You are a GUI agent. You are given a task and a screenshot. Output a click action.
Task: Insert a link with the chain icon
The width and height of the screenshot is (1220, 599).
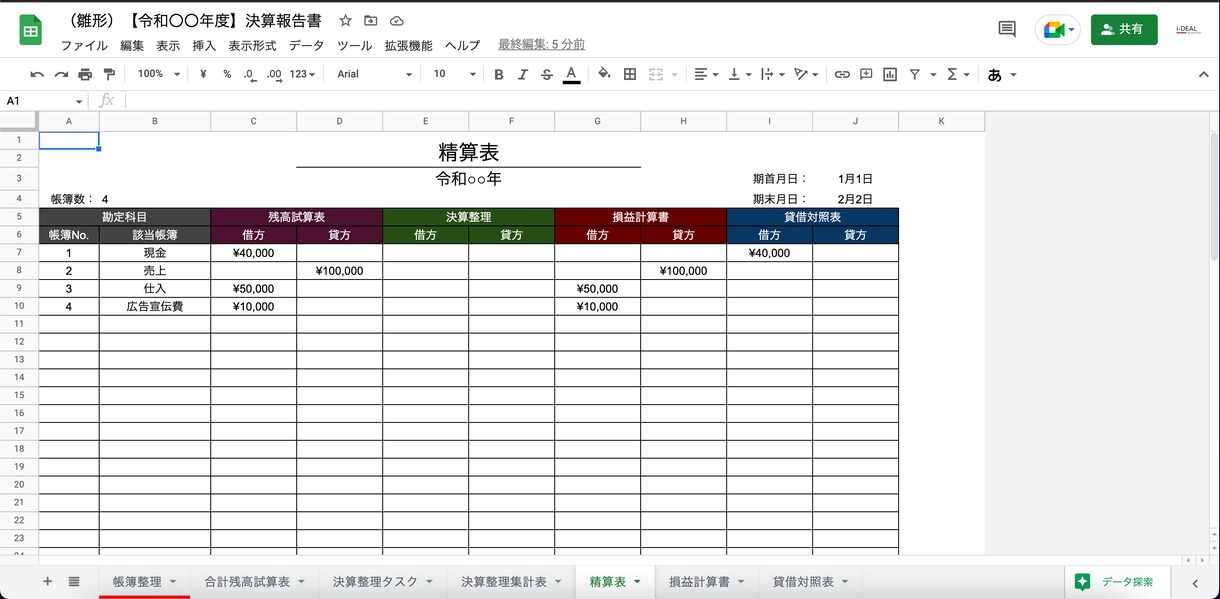(x=842, y=74)
